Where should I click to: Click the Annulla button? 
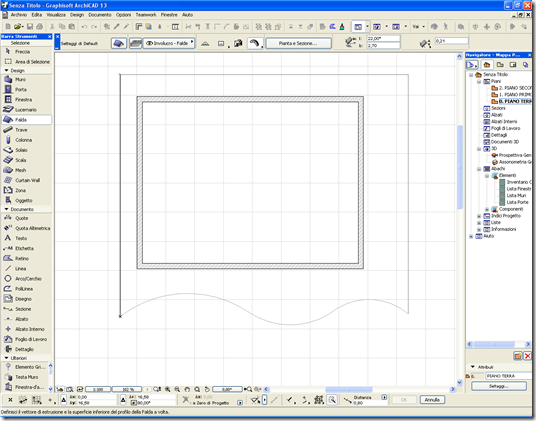[x=432, y=400]
